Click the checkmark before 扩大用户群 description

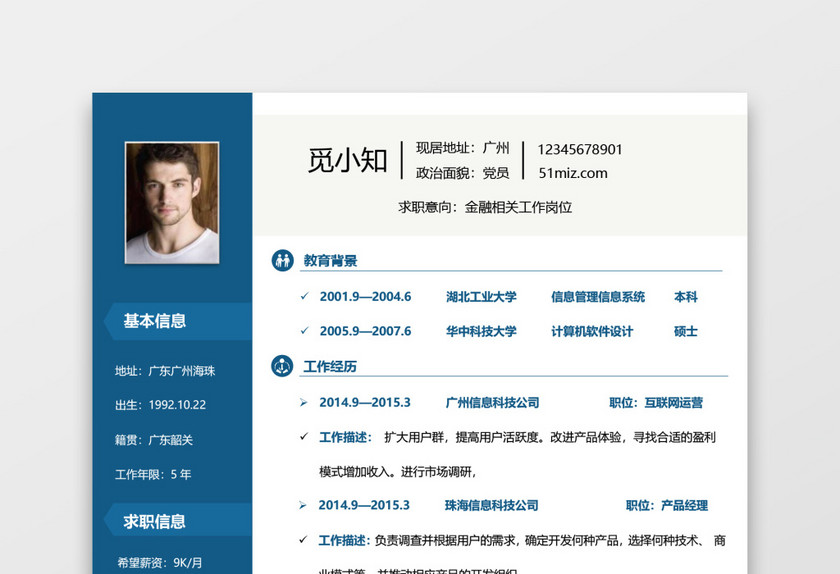[304, 437]
